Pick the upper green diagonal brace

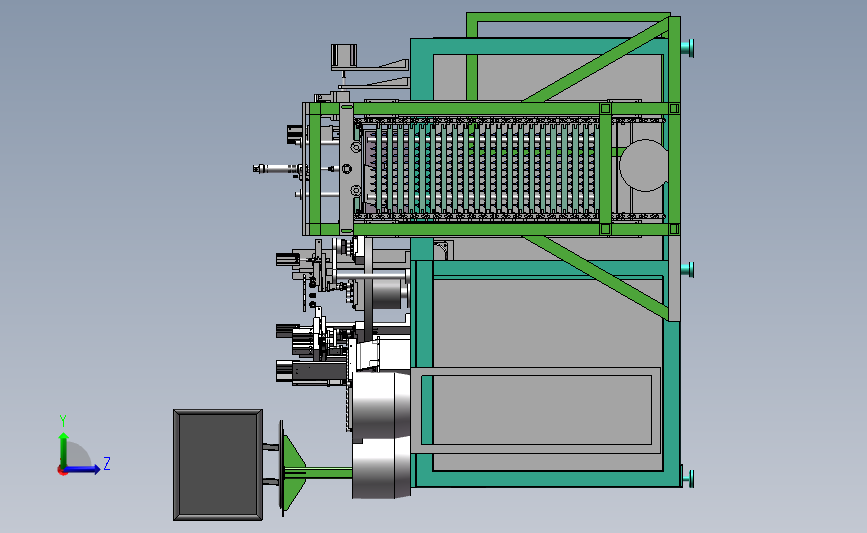pyautogui.click(x=597, y=61)
